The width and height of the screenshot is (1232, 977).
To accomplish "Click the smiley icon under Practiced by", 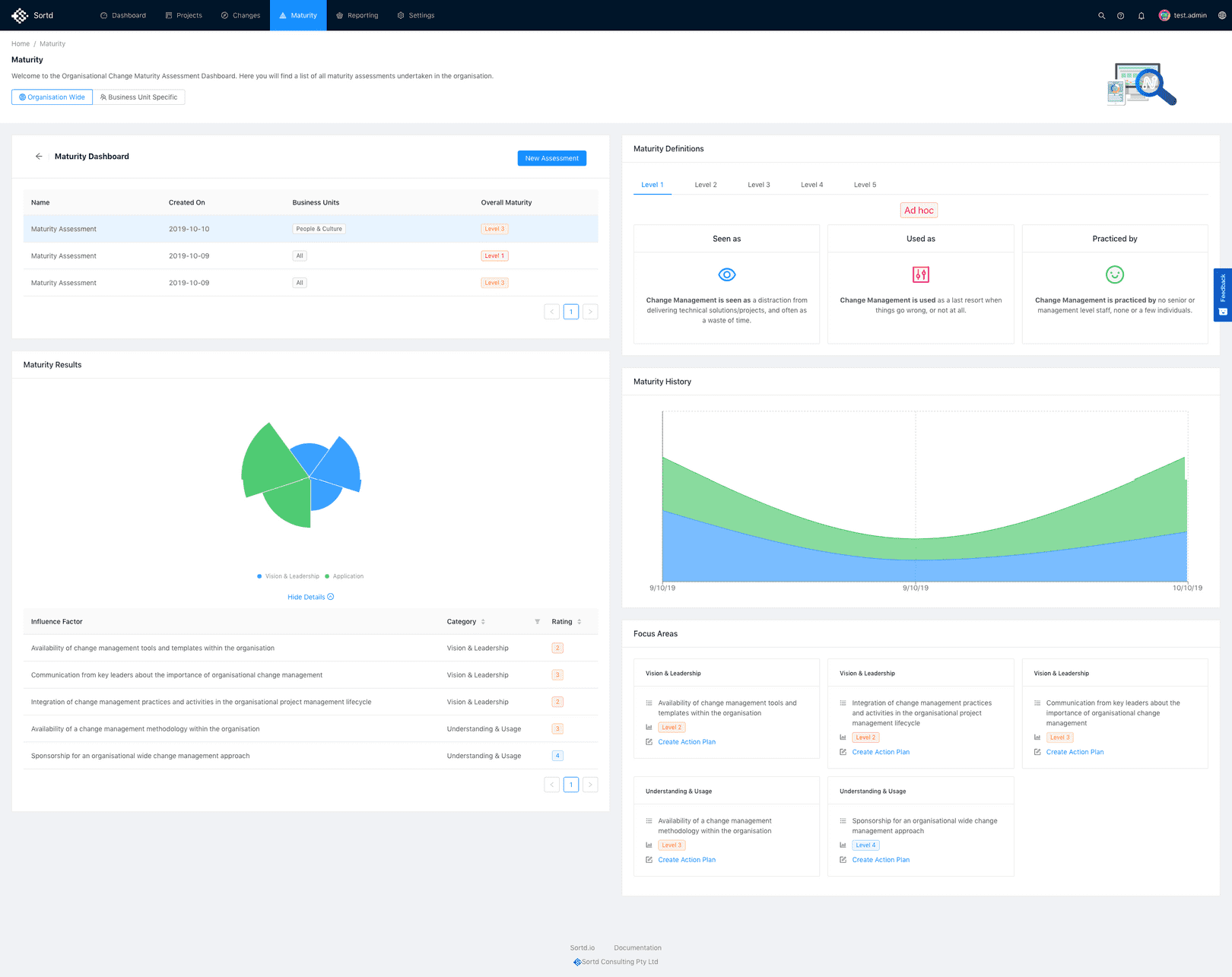I will [x=1114, y=274].
